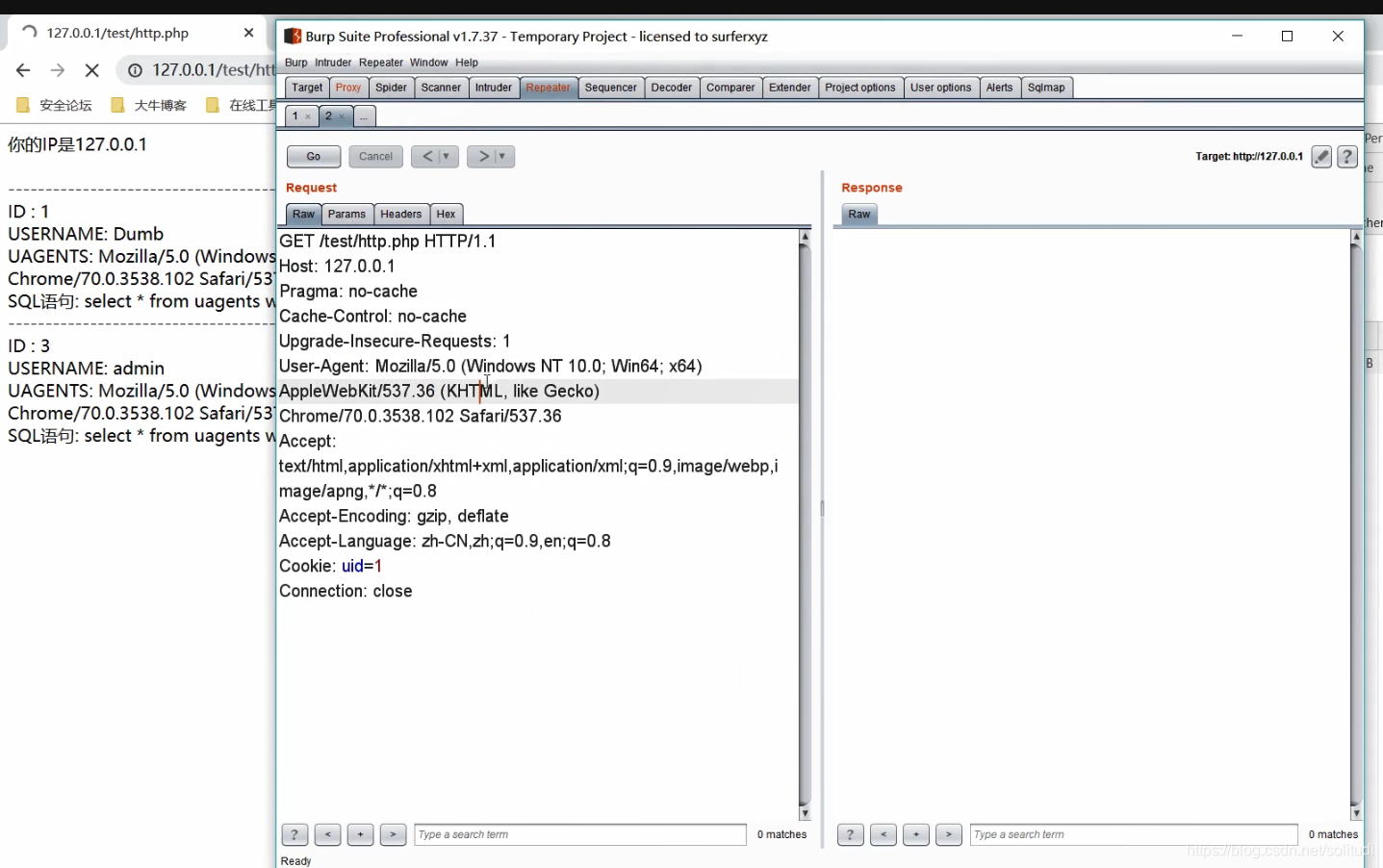Open the Decoder tab
This screenshot has height=868, width=1383.
[x=672, y=88]
